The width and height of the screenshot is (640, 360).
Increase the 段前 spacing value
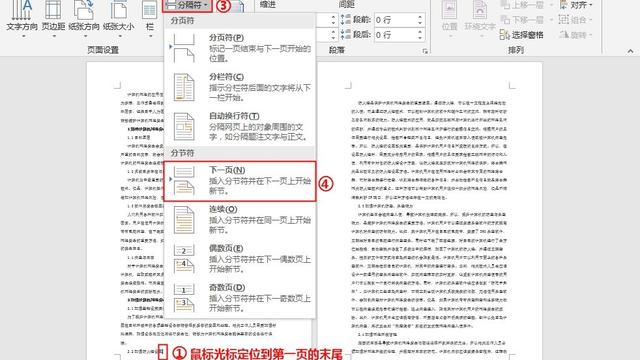point(420,17)
